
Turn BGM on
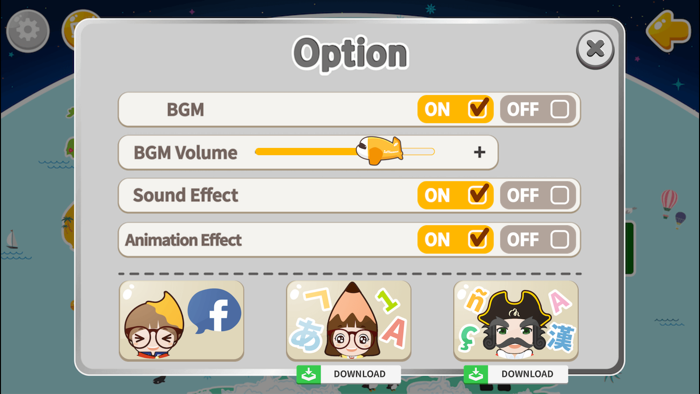pos(455,109)
